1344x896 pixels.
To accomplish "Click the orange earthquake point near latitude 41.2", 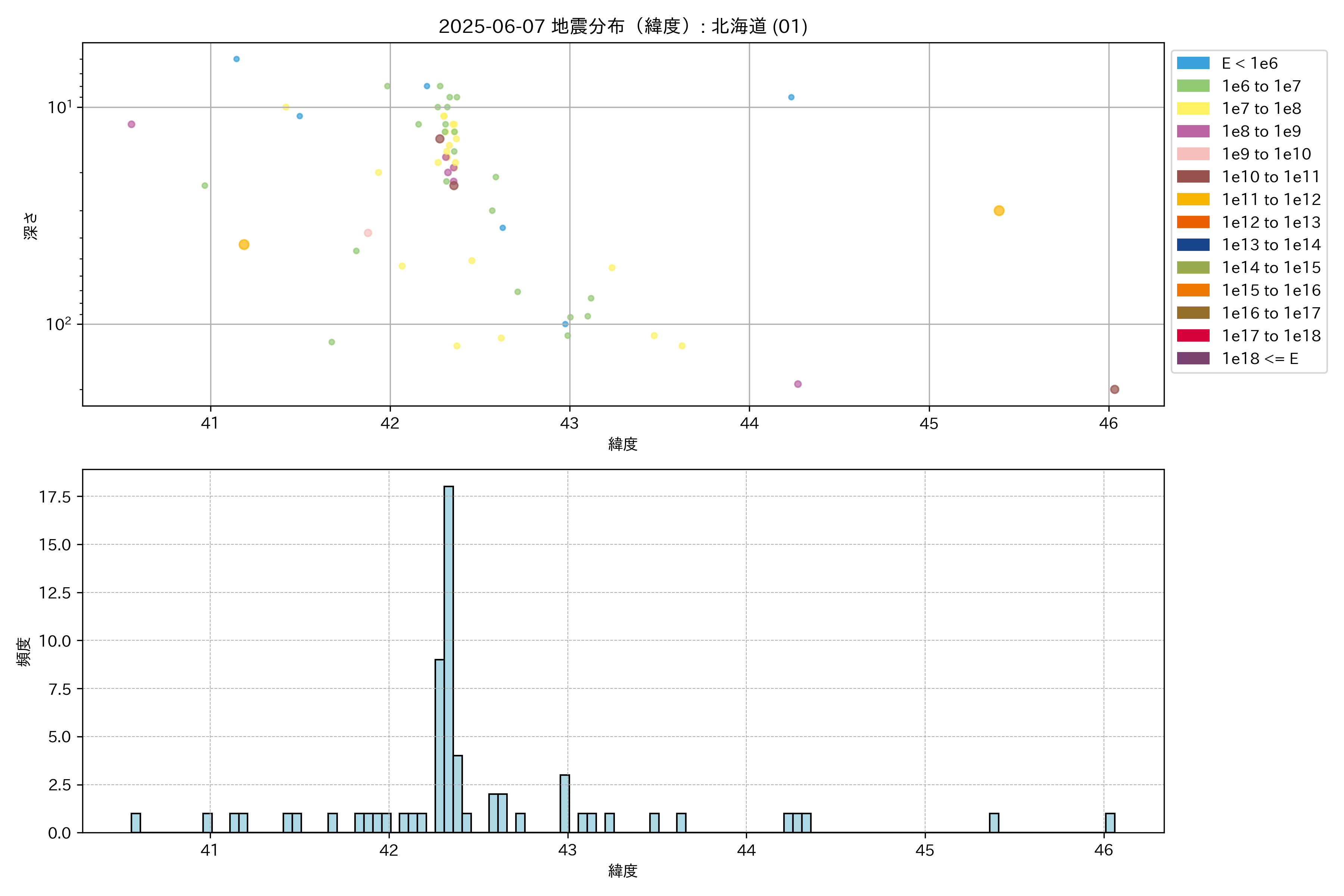I will pyautogui.click(x=244, y=245).
